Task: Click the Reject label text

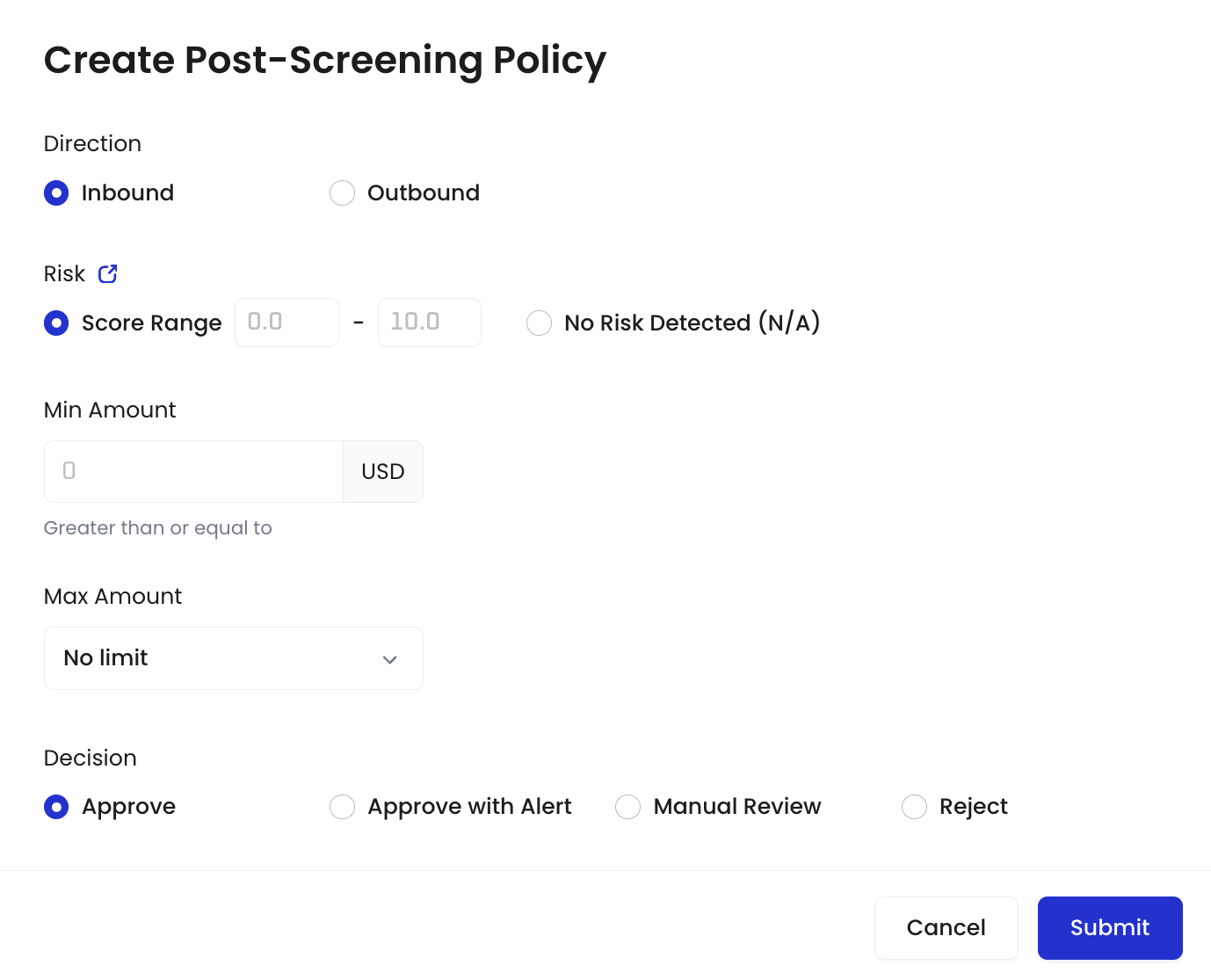Action: click(973, 807)
